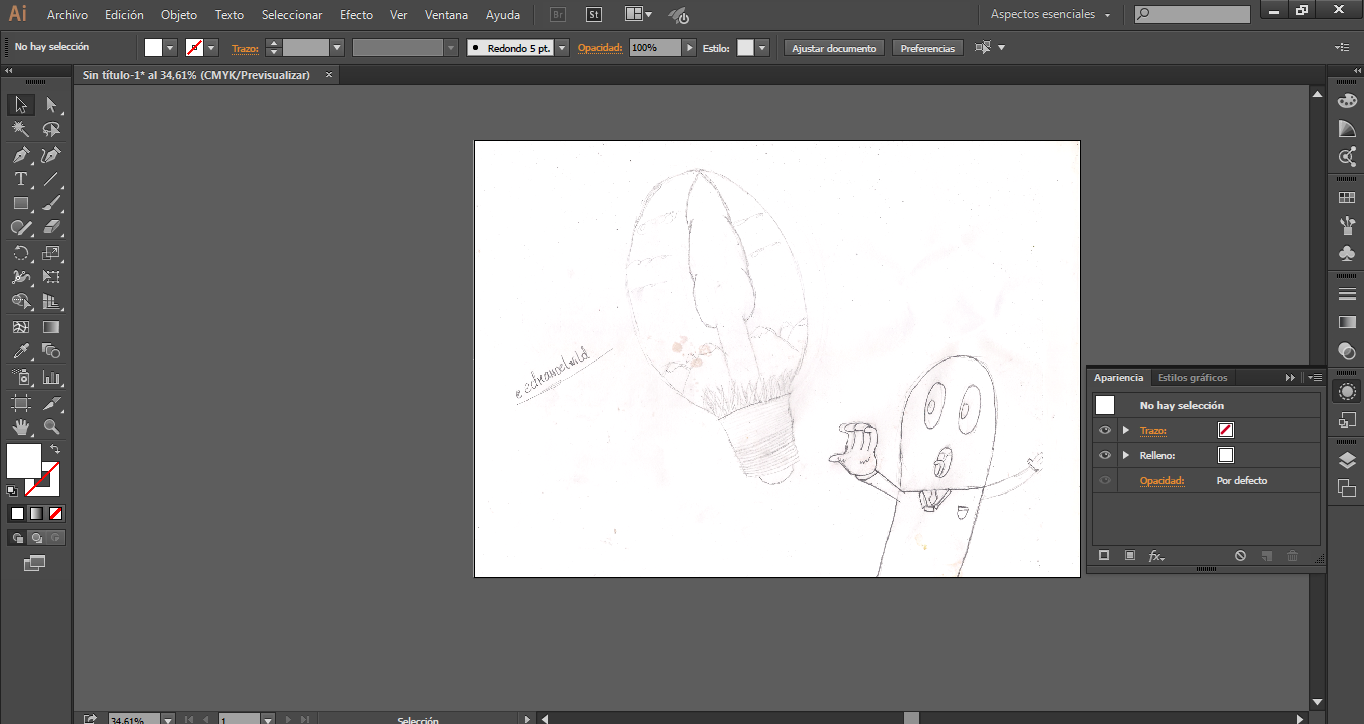Switch to Estilos gráficos tab
1364x724 pixels.
[1192, 378]
